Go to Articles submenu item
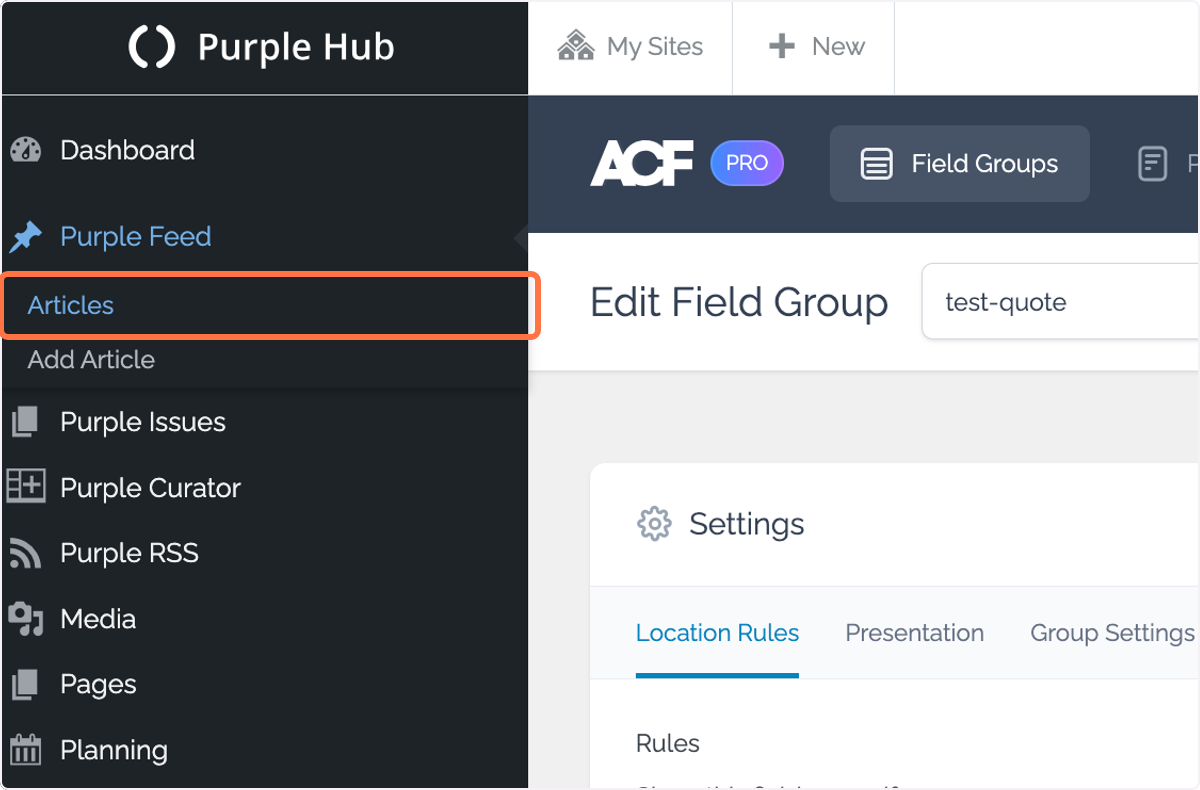 pos(71,305)
